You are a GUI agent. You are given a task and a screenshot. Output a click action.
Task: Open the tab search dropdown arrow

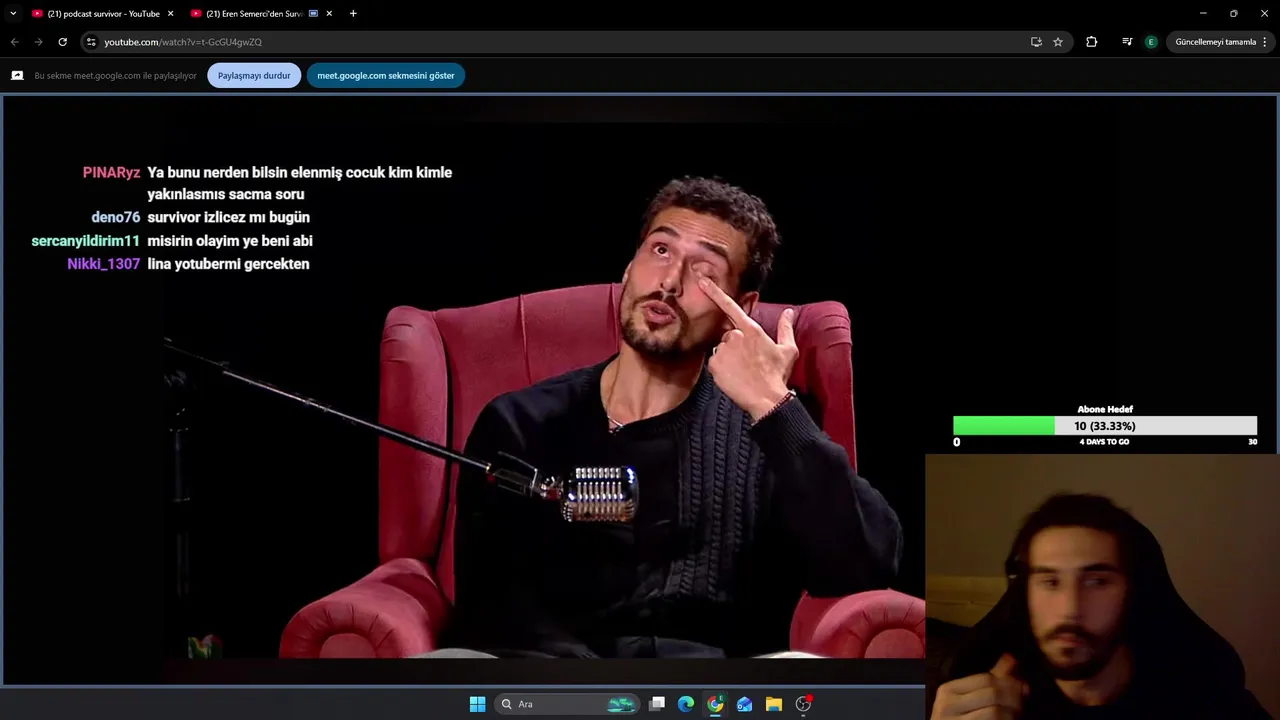coord(13,14)
